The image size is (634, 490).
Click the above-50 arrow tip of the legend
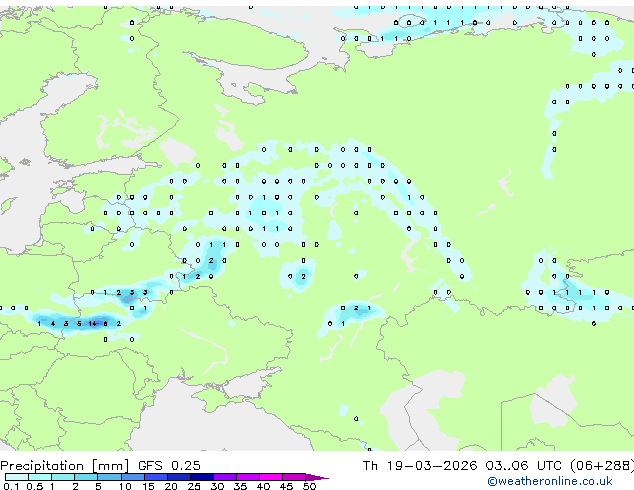[x=317, y=477]
